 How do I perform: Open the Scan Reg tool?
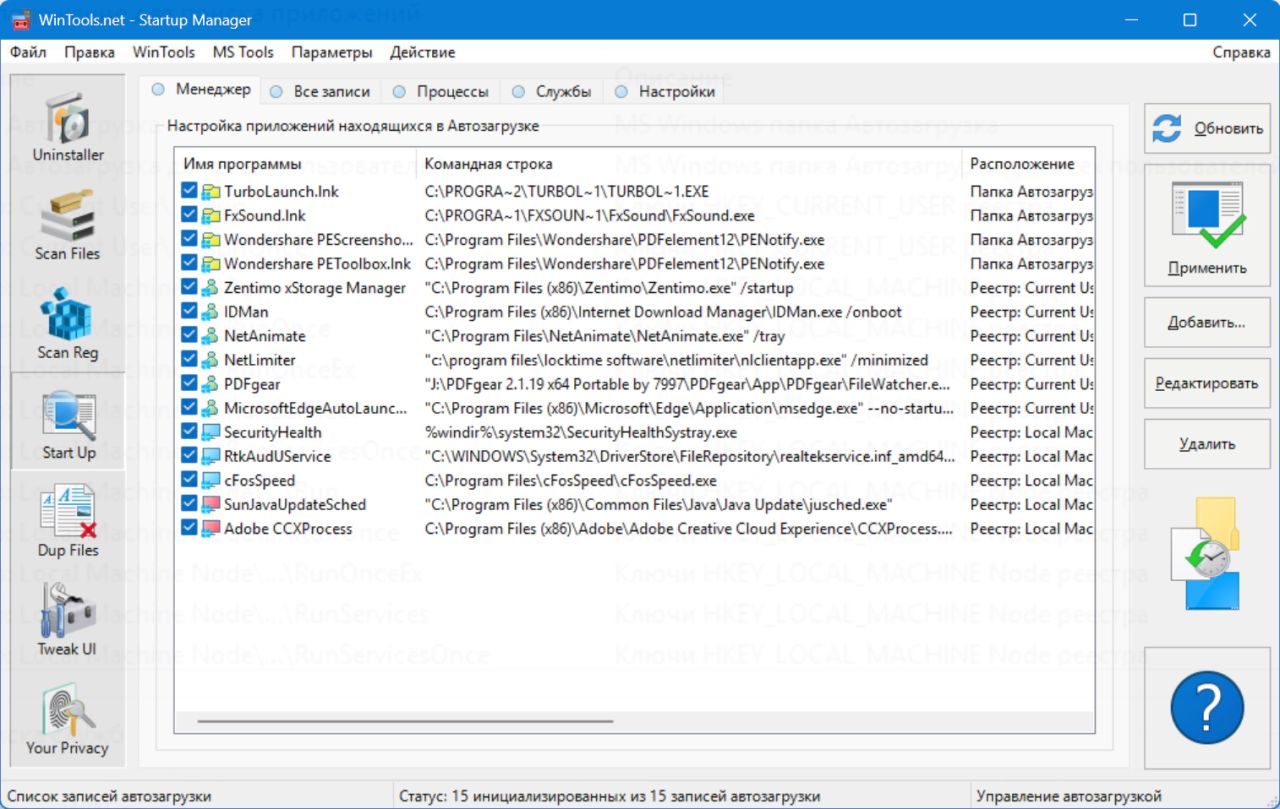pos(68,322)
